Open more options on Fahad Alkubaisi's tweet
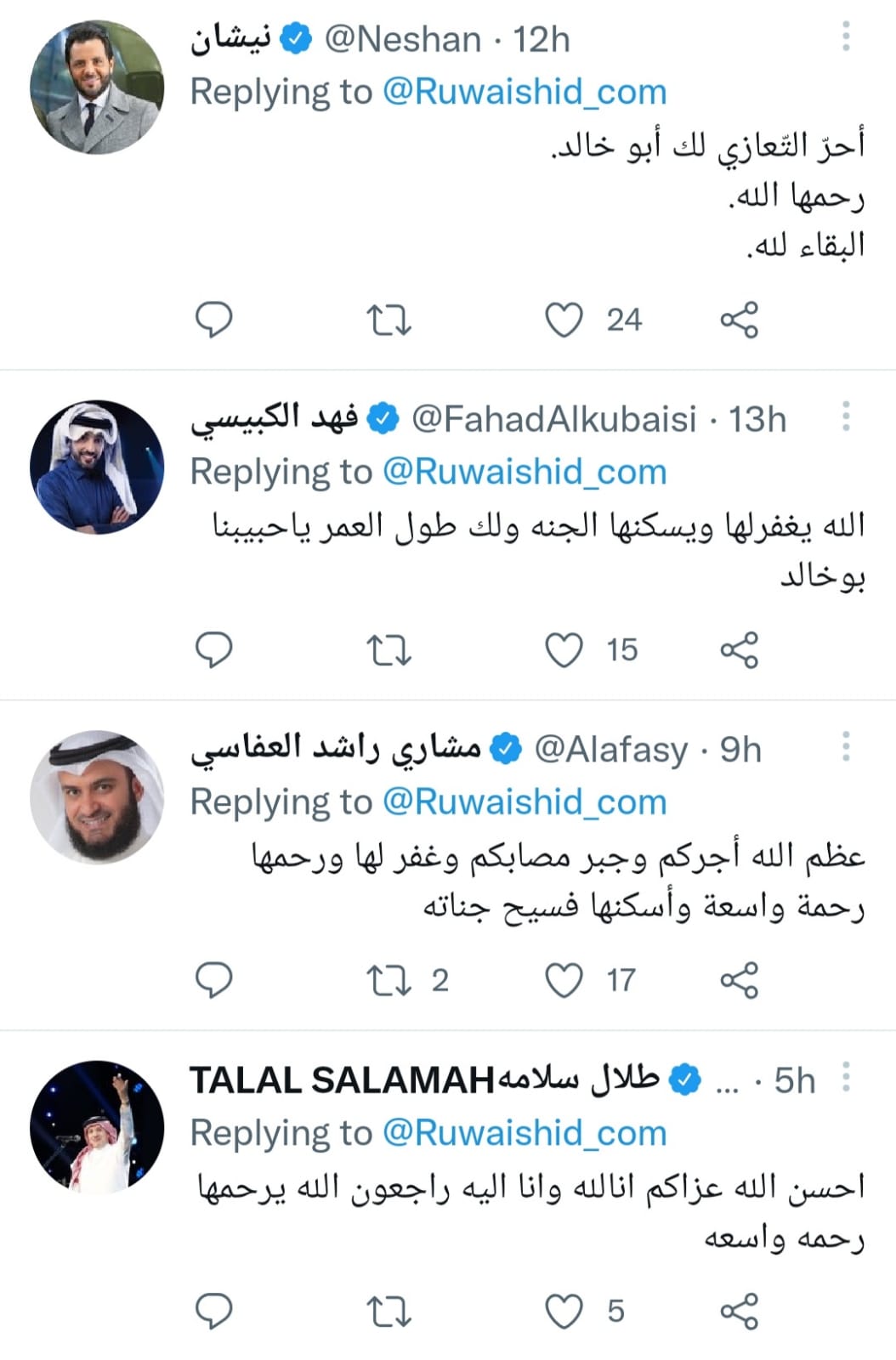Screen dimensions: 896x1360 [845, 416]
